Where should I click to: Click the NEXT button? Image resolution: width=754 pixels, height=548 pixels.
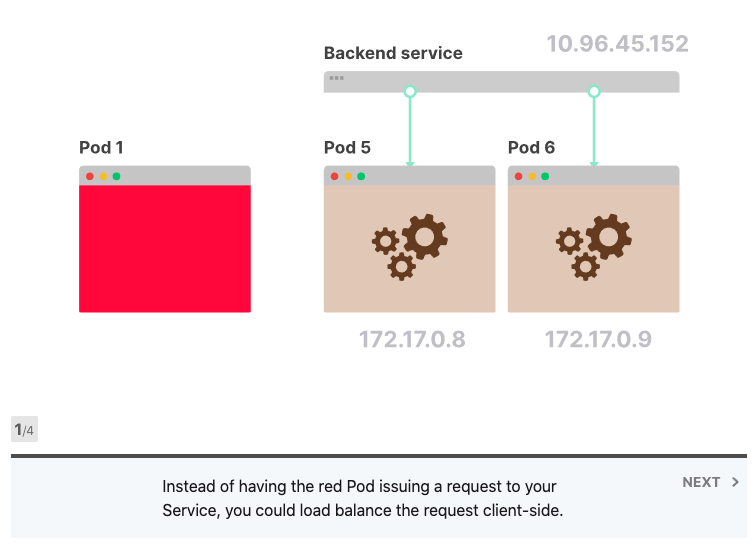point(702,482)
